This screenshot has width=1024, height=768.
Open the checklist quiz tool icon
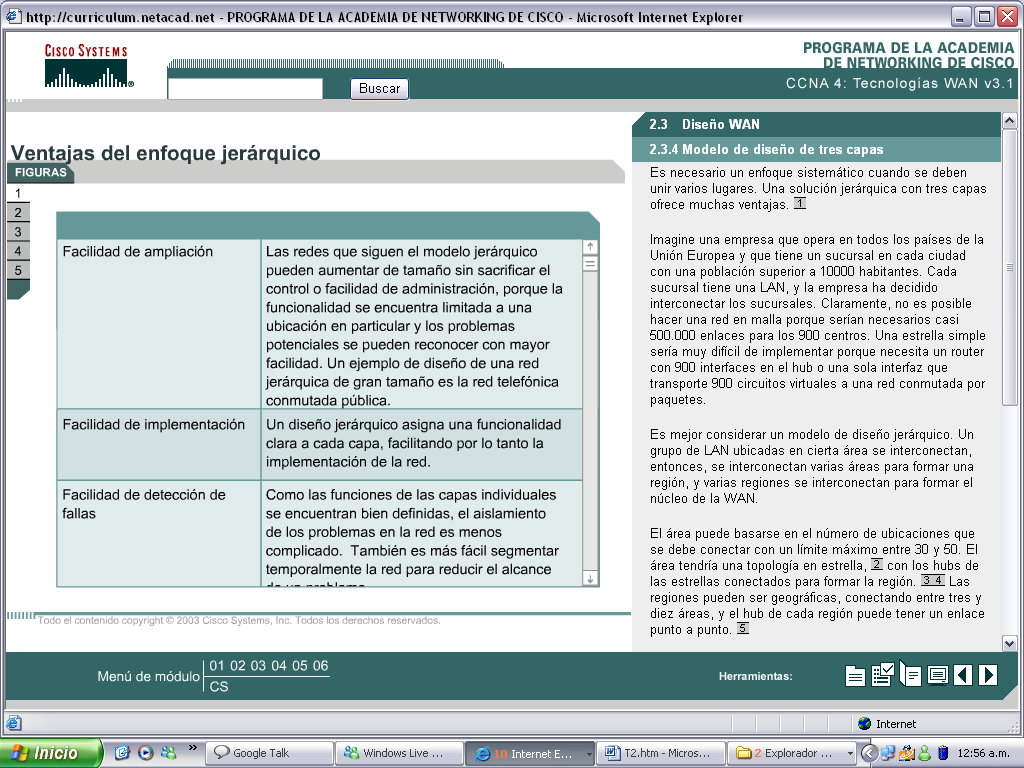pos(882,674)
